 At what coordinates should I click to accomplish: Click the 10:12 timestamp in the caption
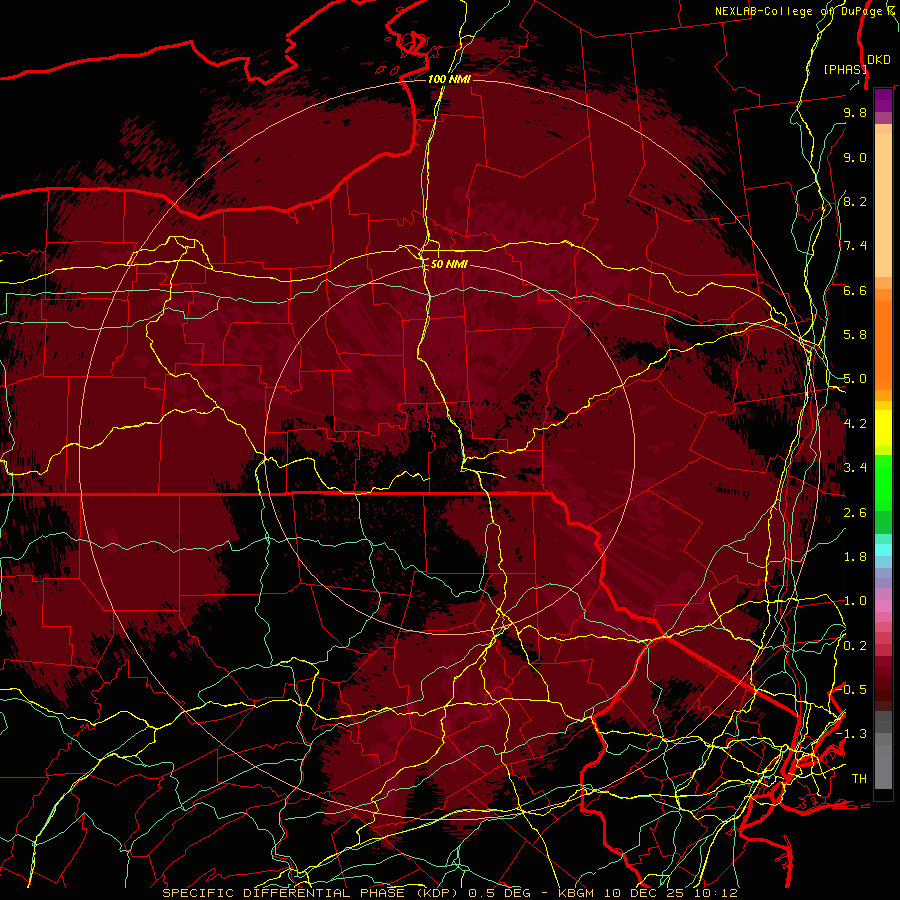(x=715, y=893)
